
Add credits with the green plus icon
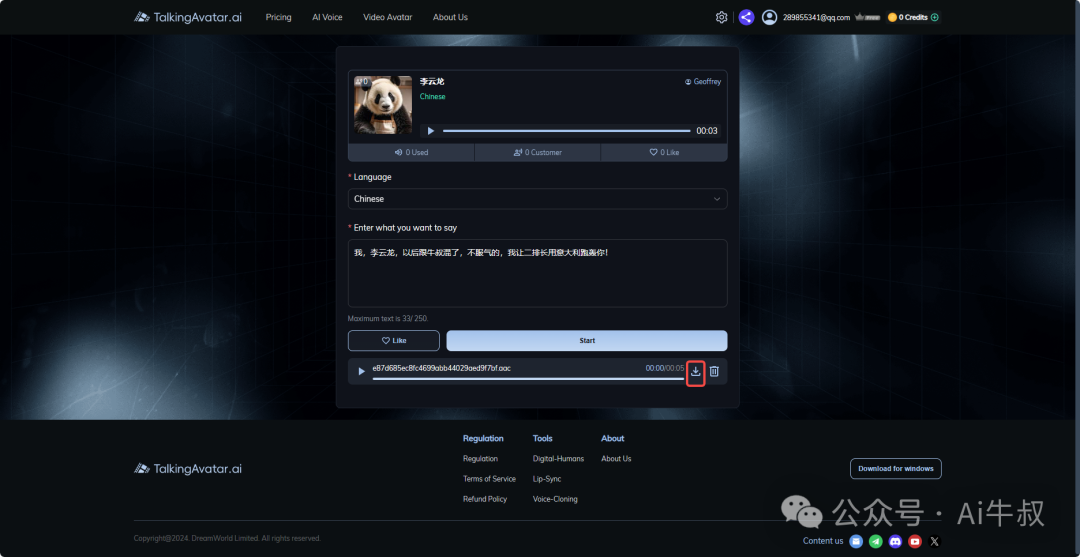(935, 17)
